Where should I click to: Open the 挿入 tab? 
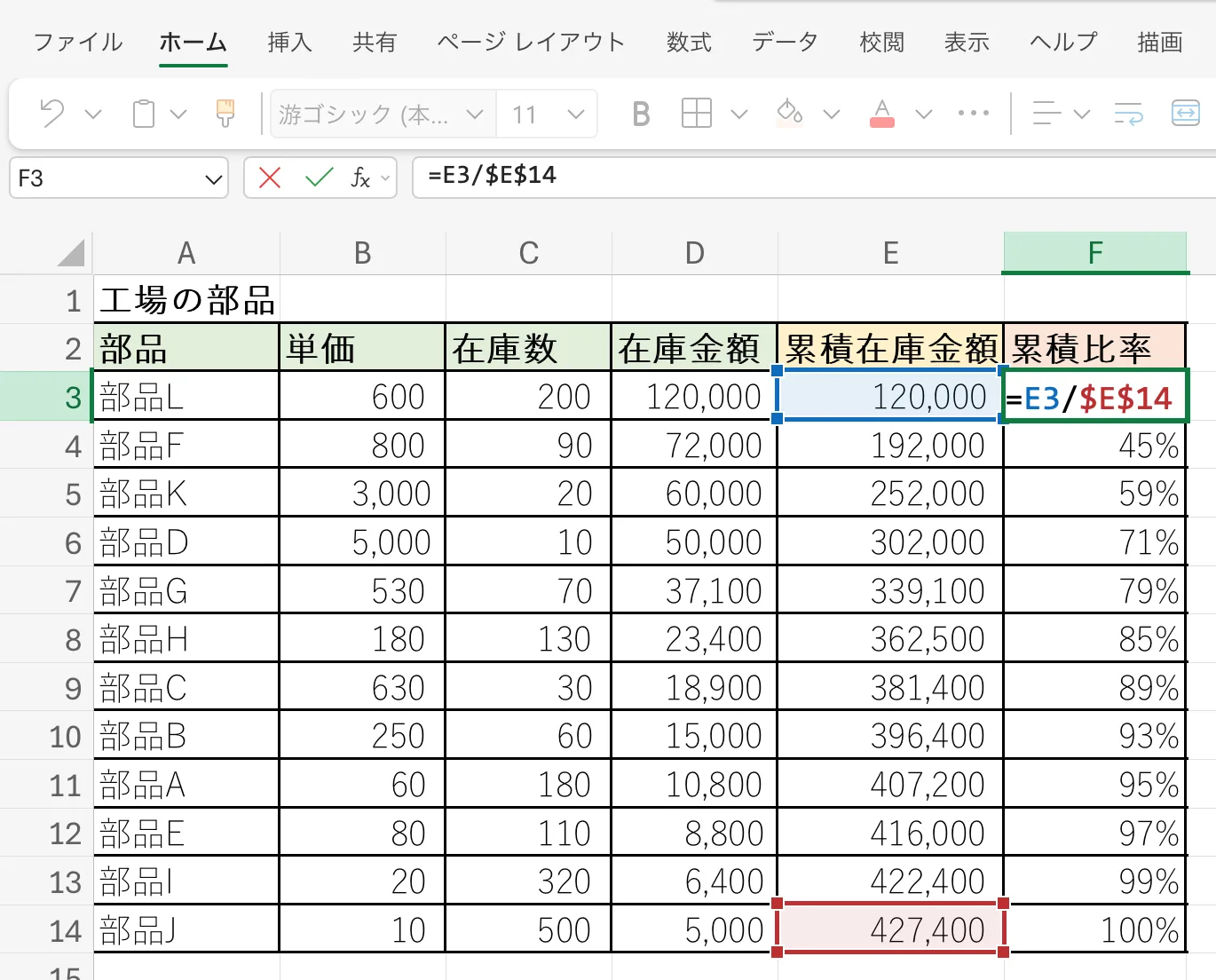pos(289,42)
